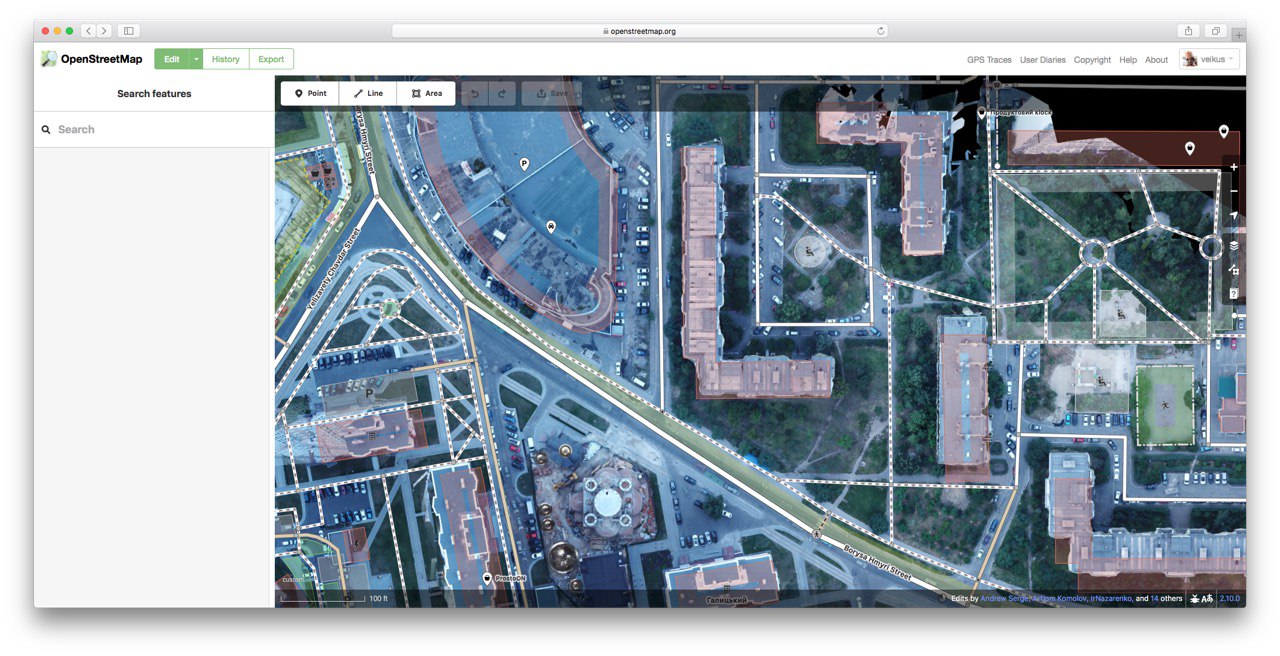Select the car marker on the plaza

point(550,227)
